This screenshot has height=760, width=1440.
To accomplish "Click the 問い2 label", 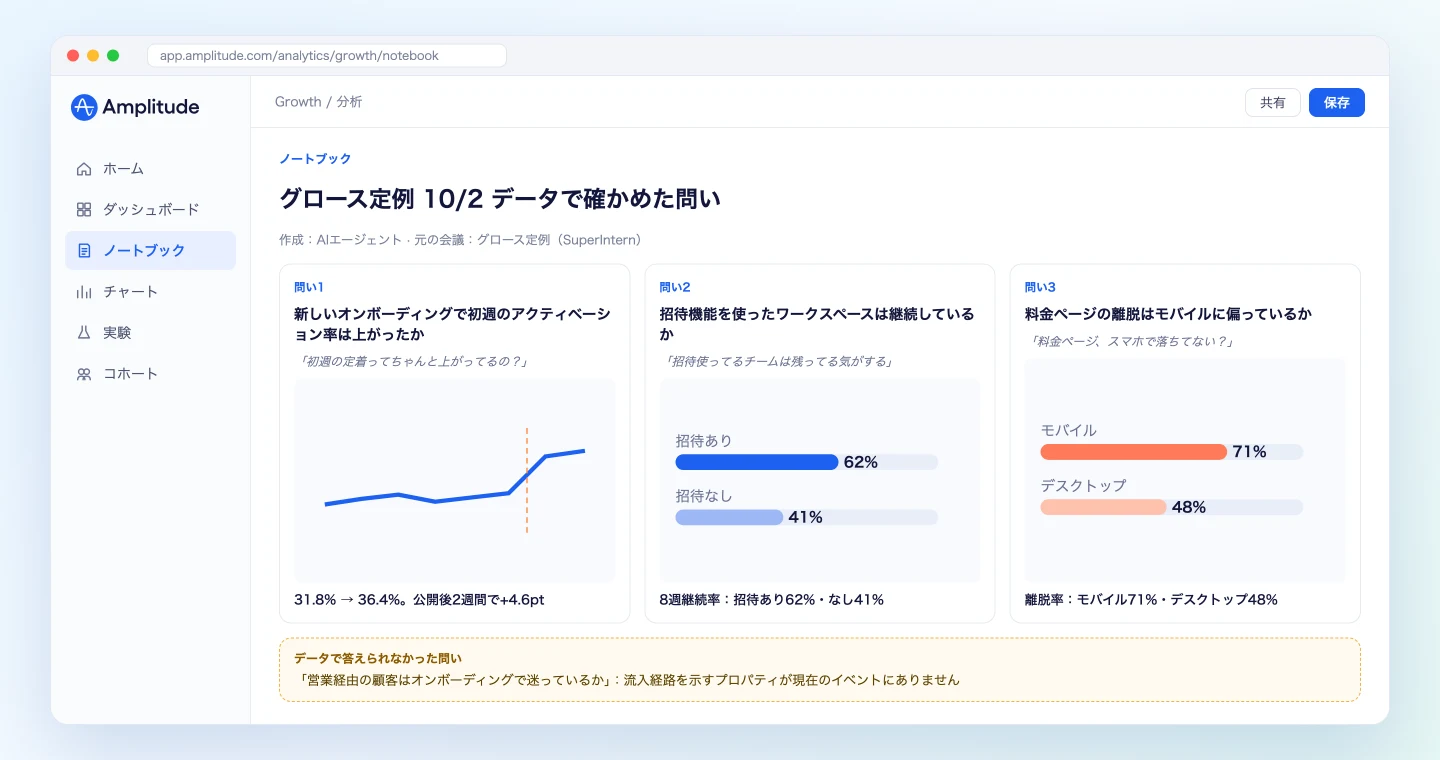I will pyautogui.click(x=674, y=287).
